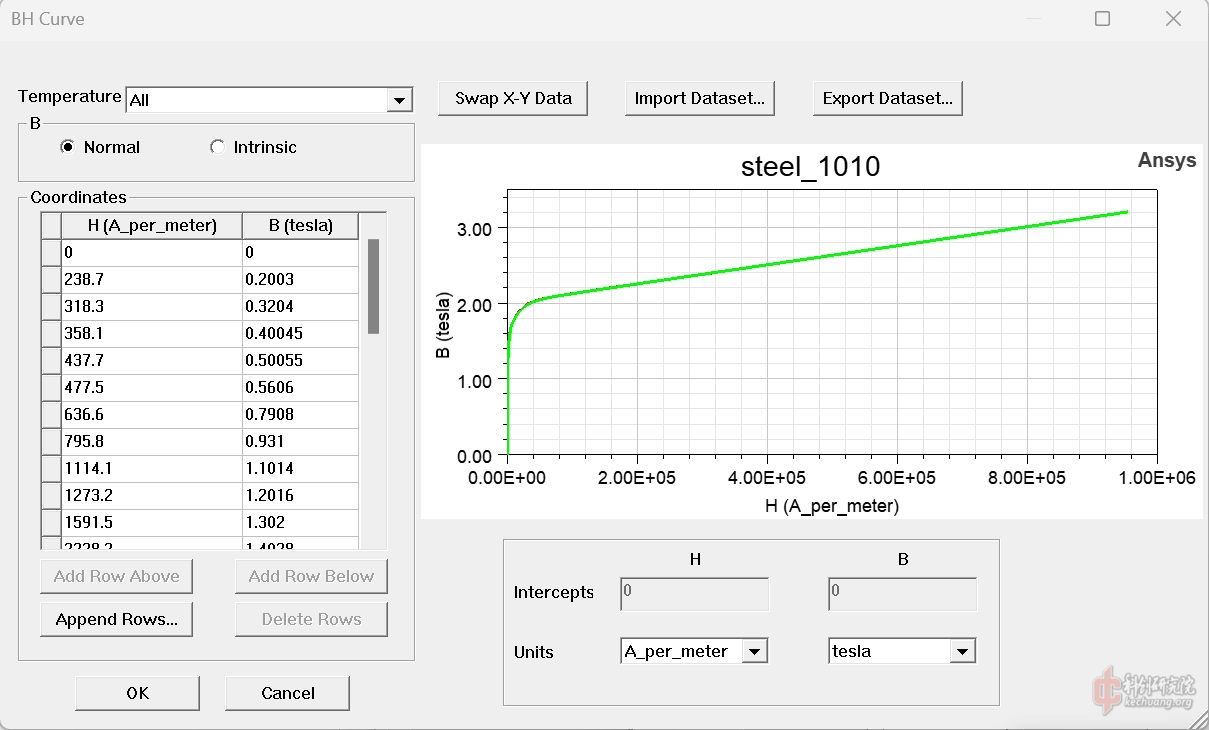Select the B cell with value 0.3204
The width and height of the screenshot is (1209, 730).
301,306
